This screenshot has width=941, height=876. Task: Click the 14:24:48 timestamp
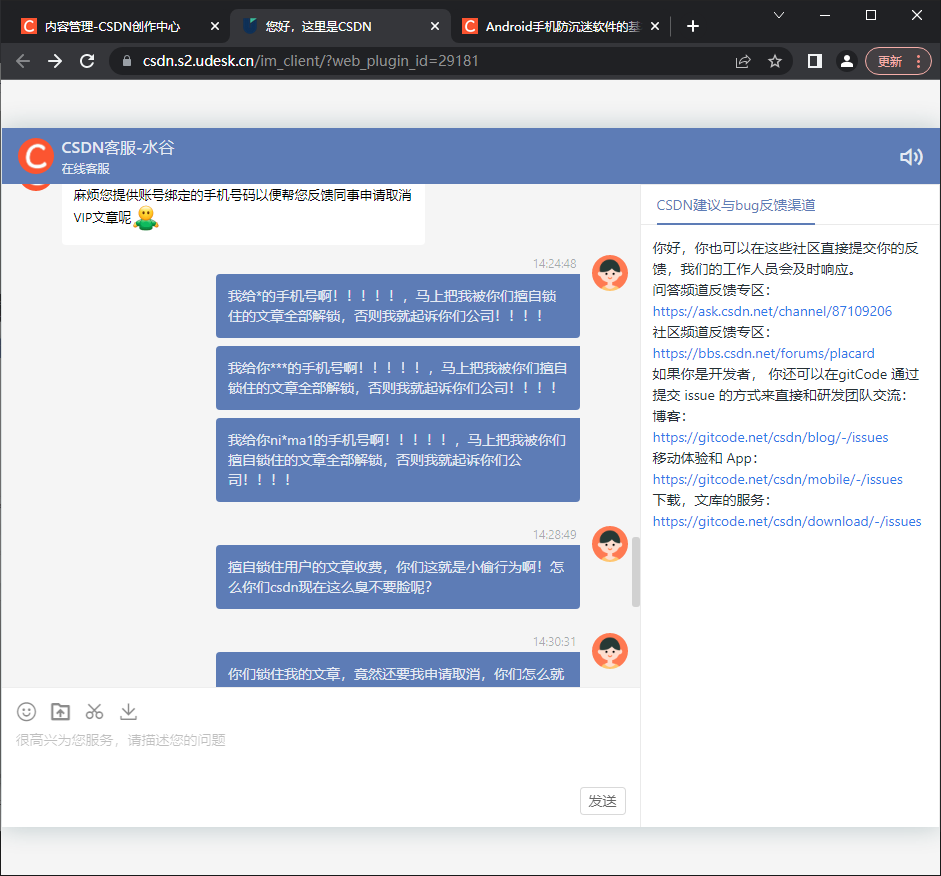click(555, 263)
